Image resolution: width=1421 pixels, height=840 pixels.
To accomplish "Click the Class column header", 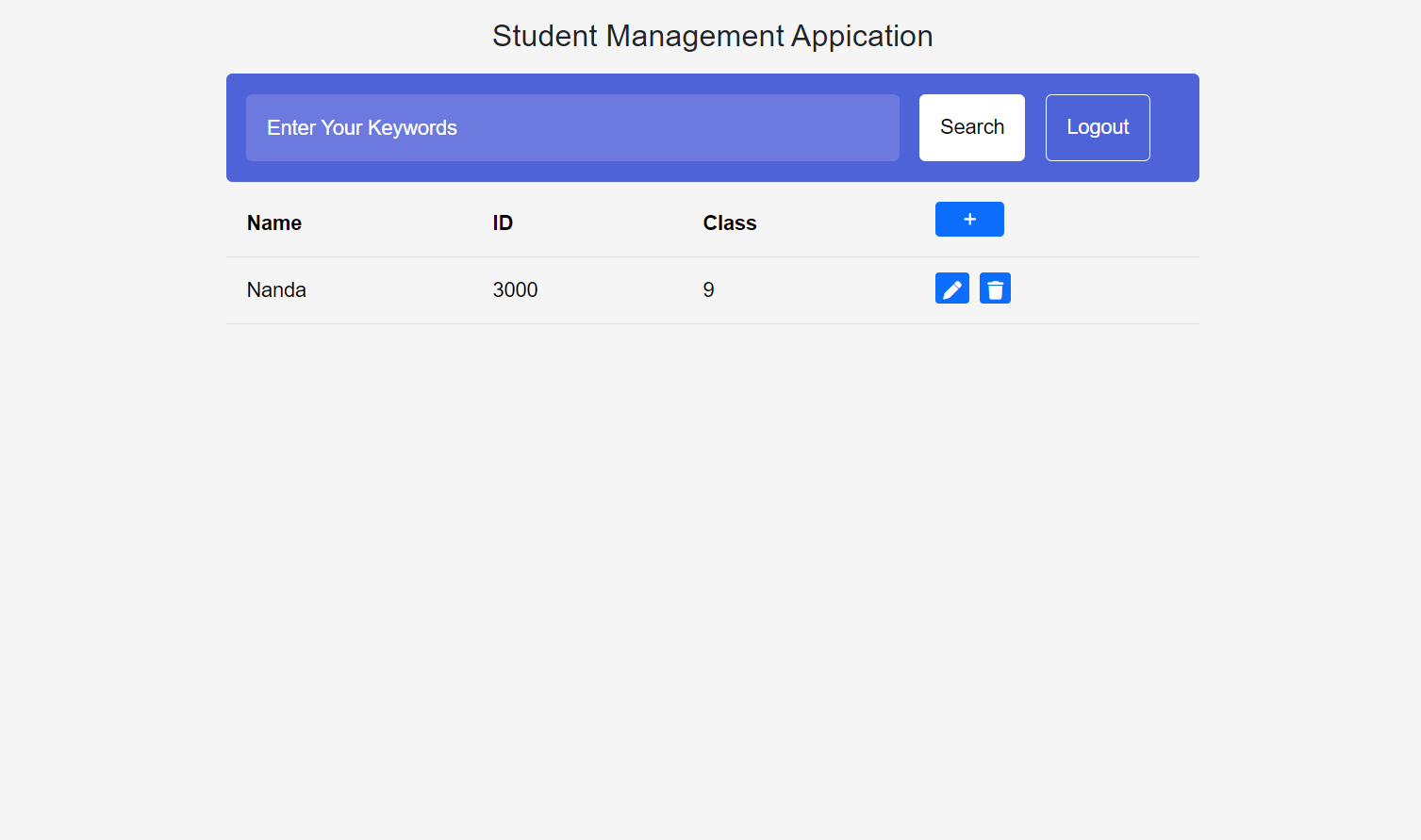I will tap(729, 223).
